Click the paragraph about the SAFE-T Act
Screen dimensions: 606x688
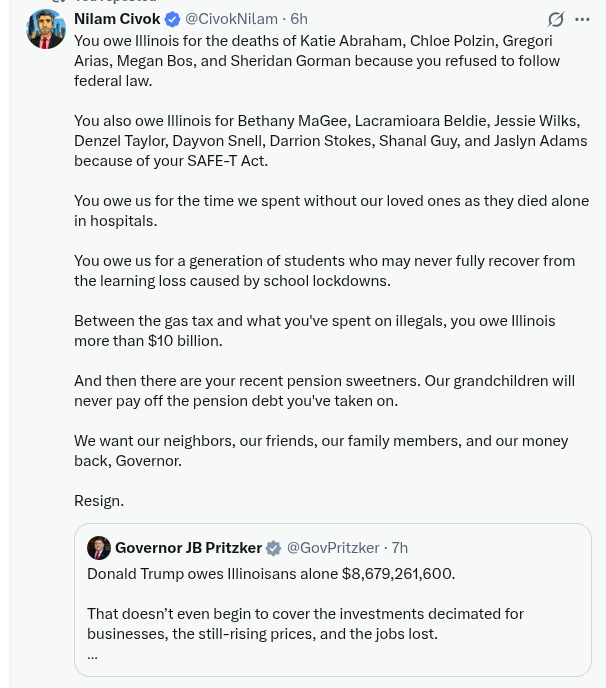(x=330, y=140)
